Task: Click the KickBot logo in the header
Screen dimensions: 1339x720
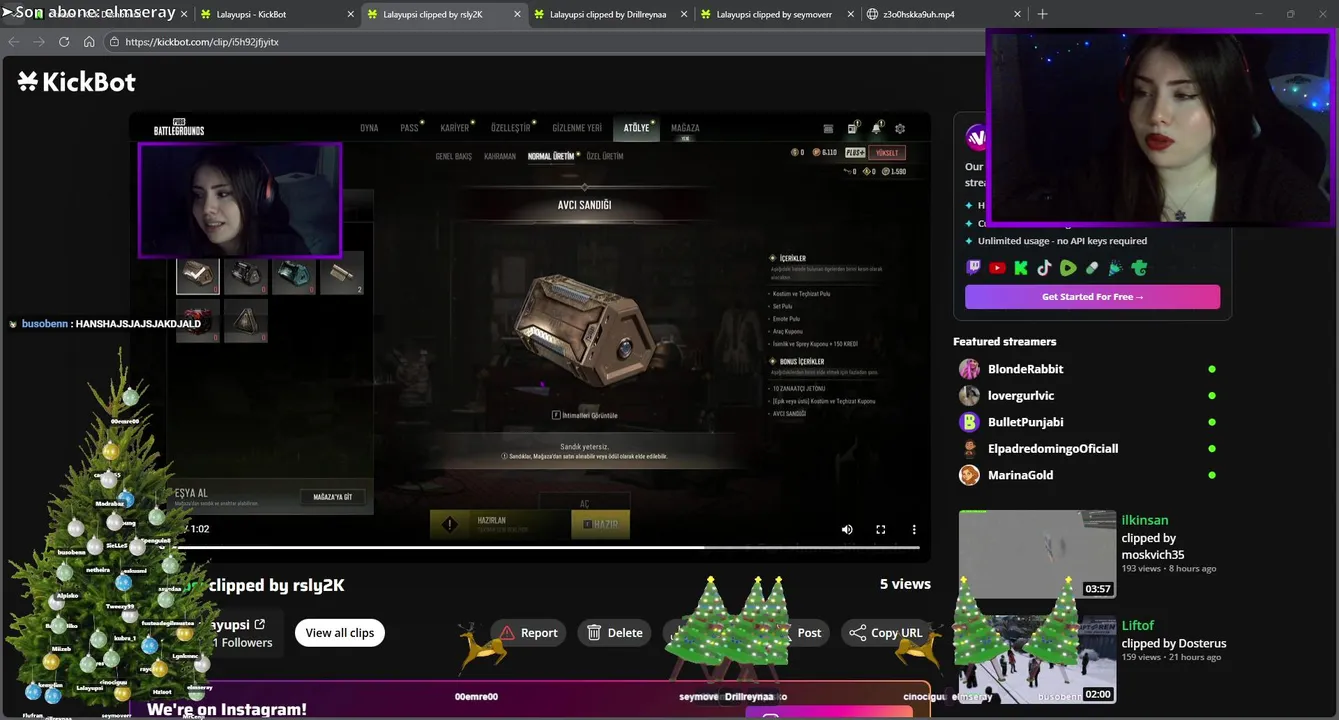Action: tap(76, 82)
